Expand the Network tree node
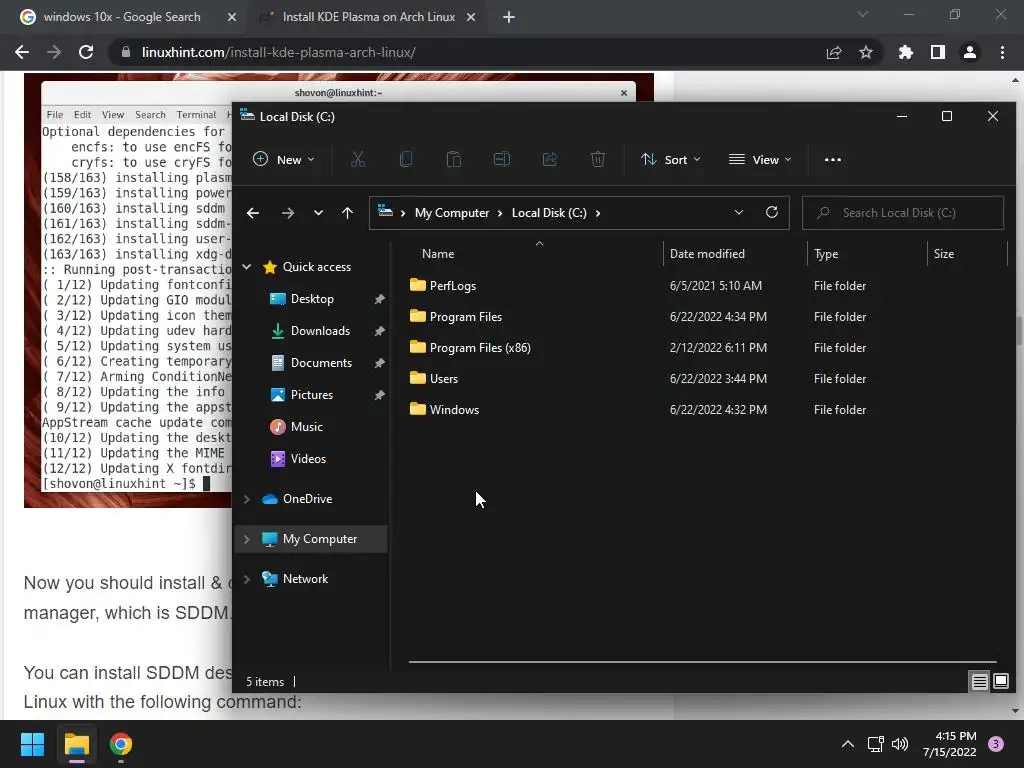The width and height of the screenshot is (1024, 768). point(247,579)
